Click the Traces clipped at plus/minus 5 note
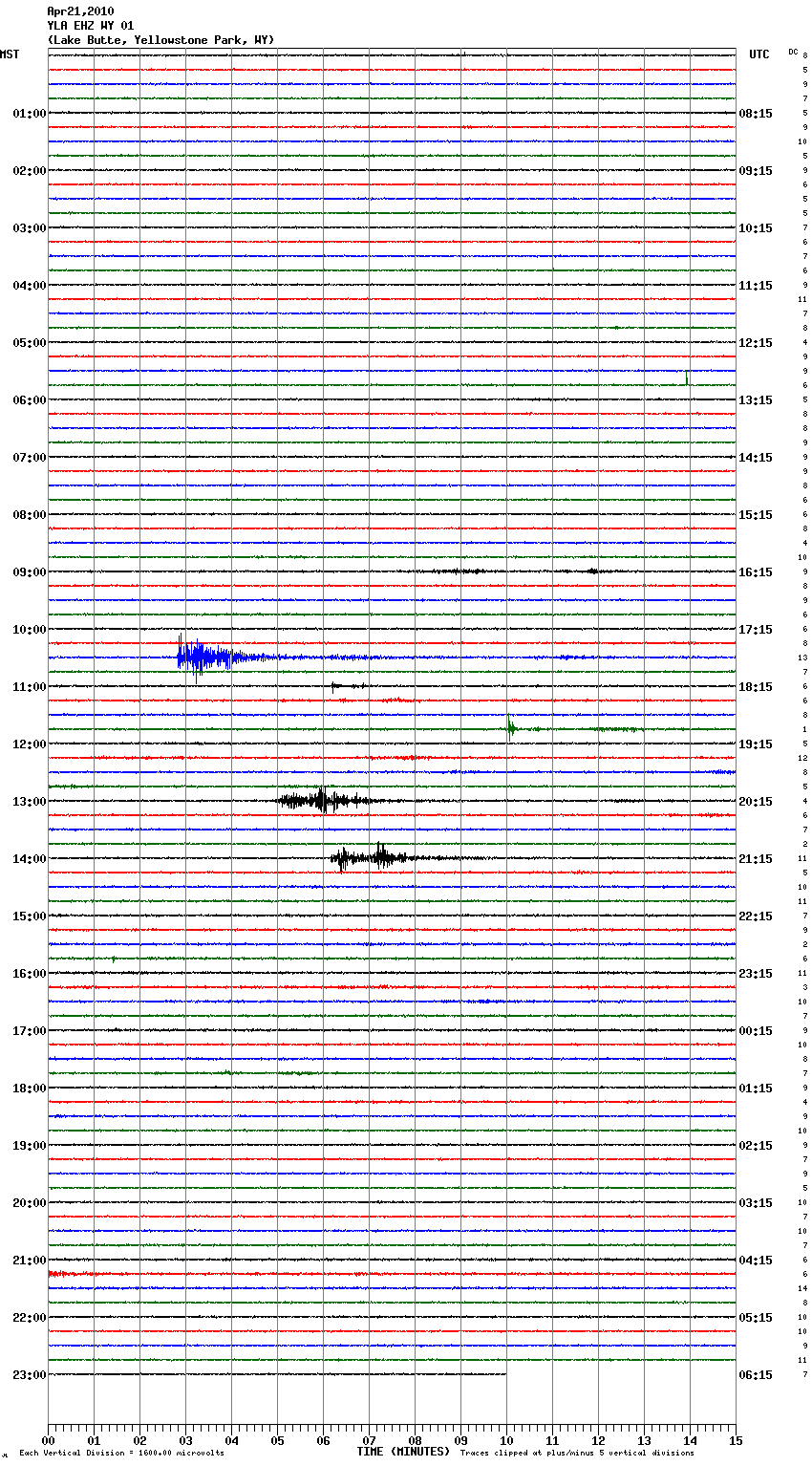This screenshot has width=812, height=1466. pyautogui.click(x=577, y=1454)
